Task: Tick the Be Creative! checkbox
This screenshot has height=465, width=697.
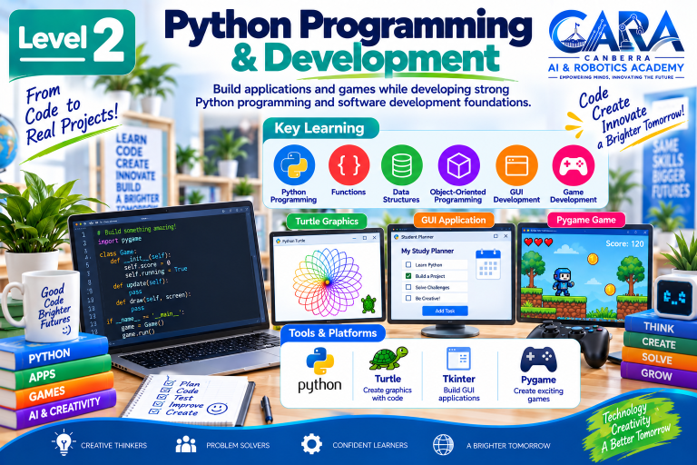Action: (x=408, y=298)
